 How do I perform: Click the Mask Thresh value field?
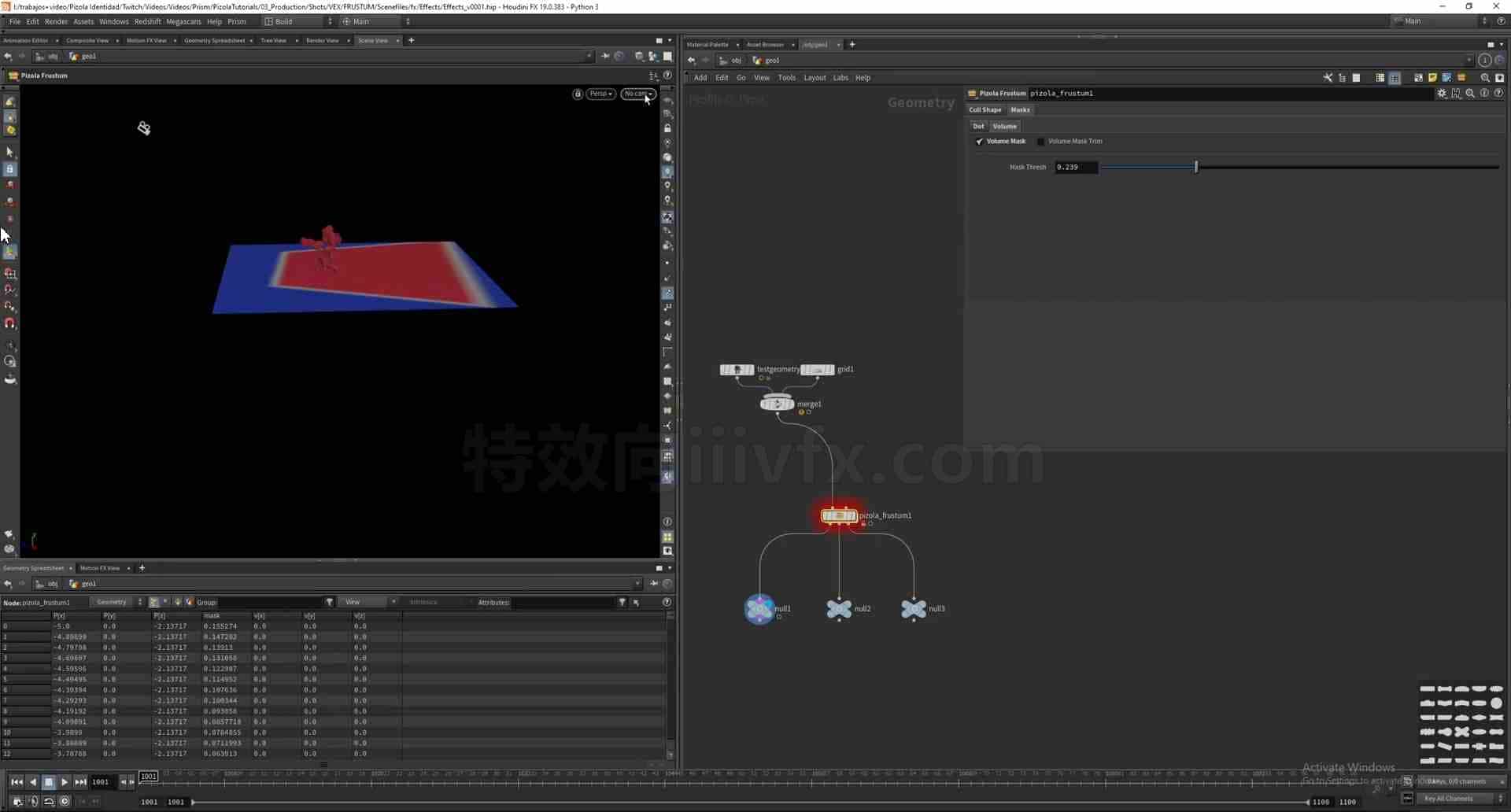pyautogui.click(x=1076, y=167)
